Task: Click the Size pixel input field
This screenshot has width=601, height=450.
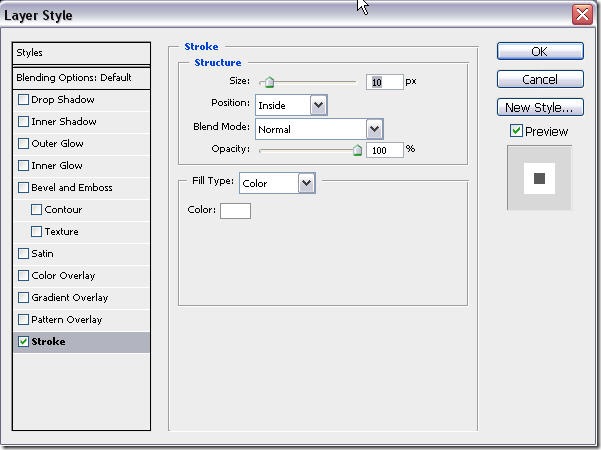Action: [384, 82]
